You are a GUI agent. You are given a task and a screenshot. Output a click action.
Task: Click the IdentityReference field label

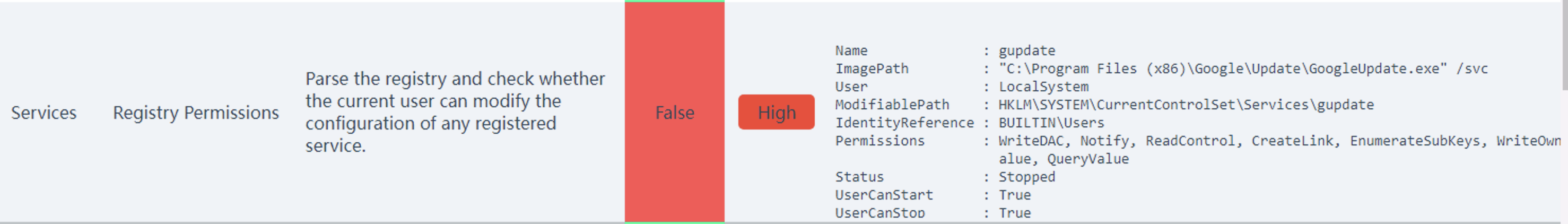(x=904, y=123)
